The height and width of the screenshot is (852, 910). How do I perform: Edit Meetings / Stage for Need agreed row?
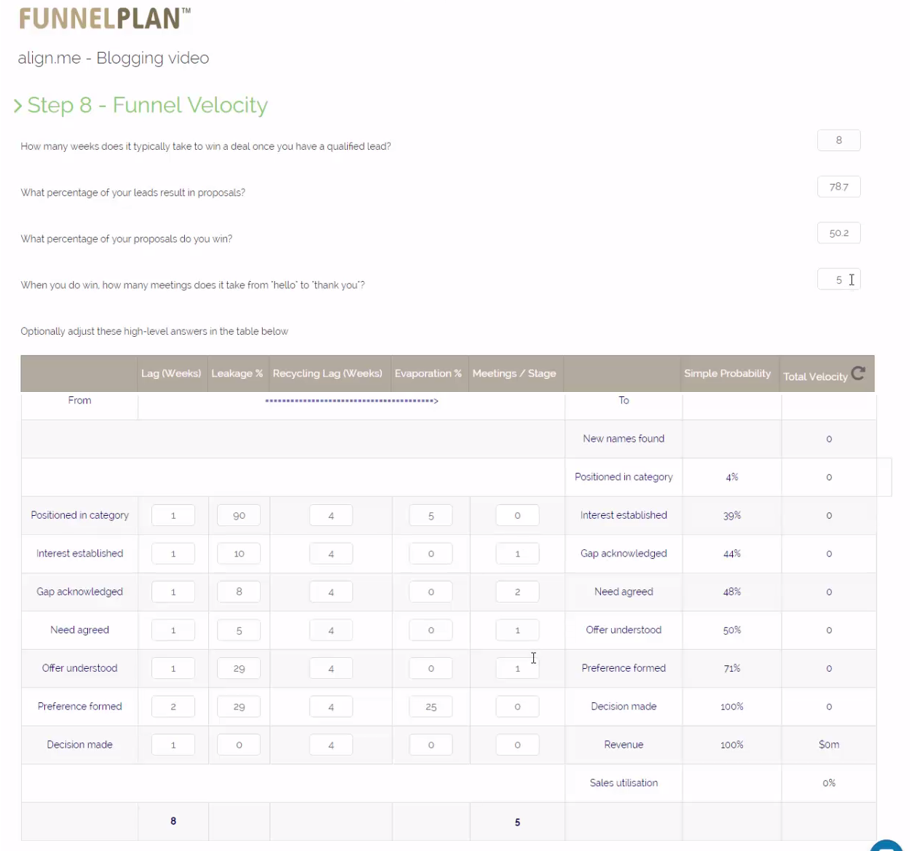click(x=517, y=631)
